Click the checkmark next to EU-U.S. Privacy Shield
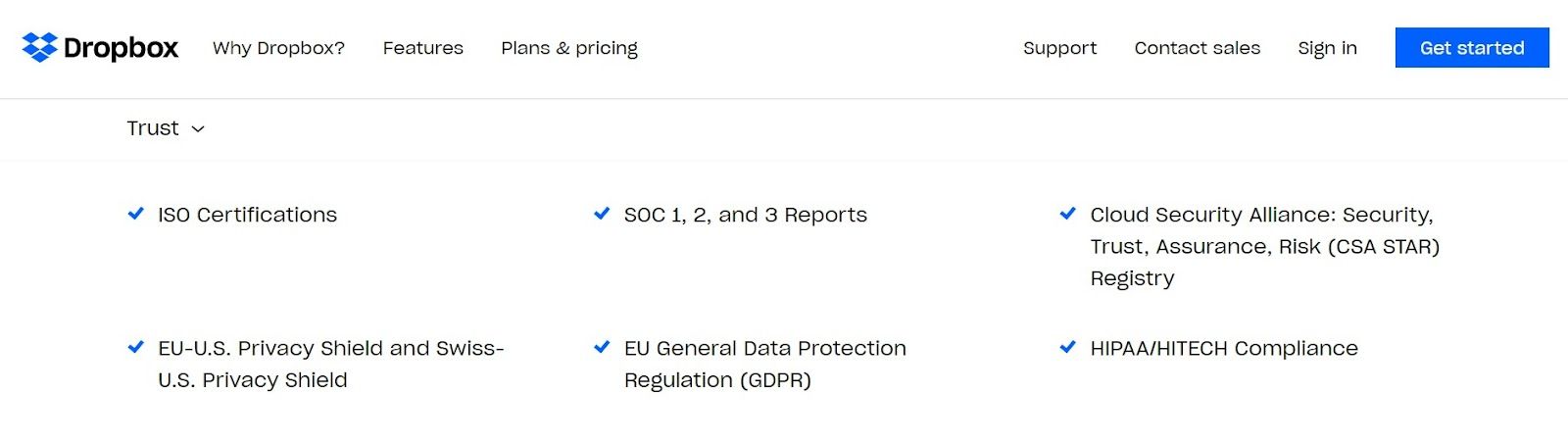The image size is (1568, 443). [x=136, y=347]
